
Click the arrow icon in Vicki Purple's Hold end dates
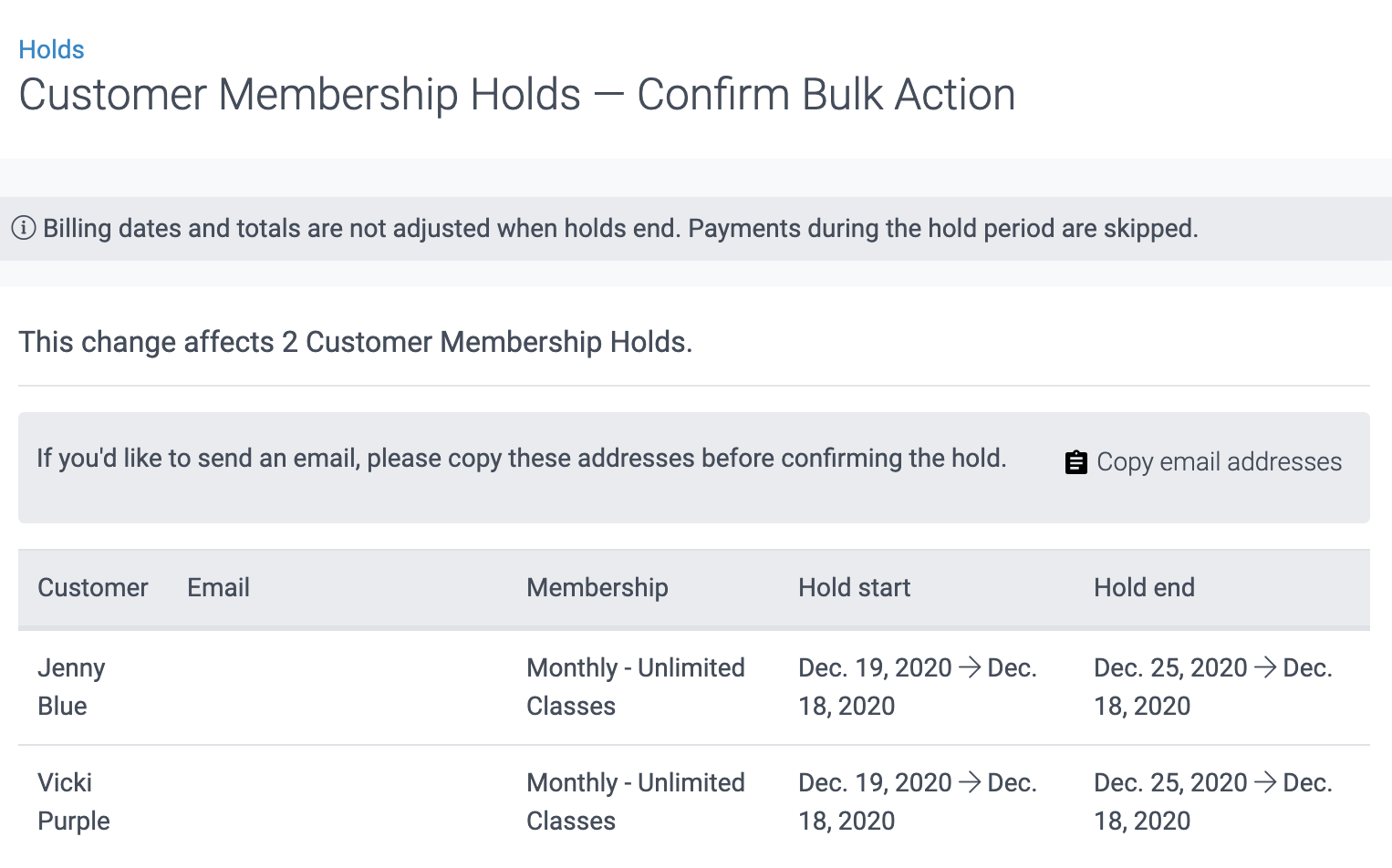[x=1264, y=782]
